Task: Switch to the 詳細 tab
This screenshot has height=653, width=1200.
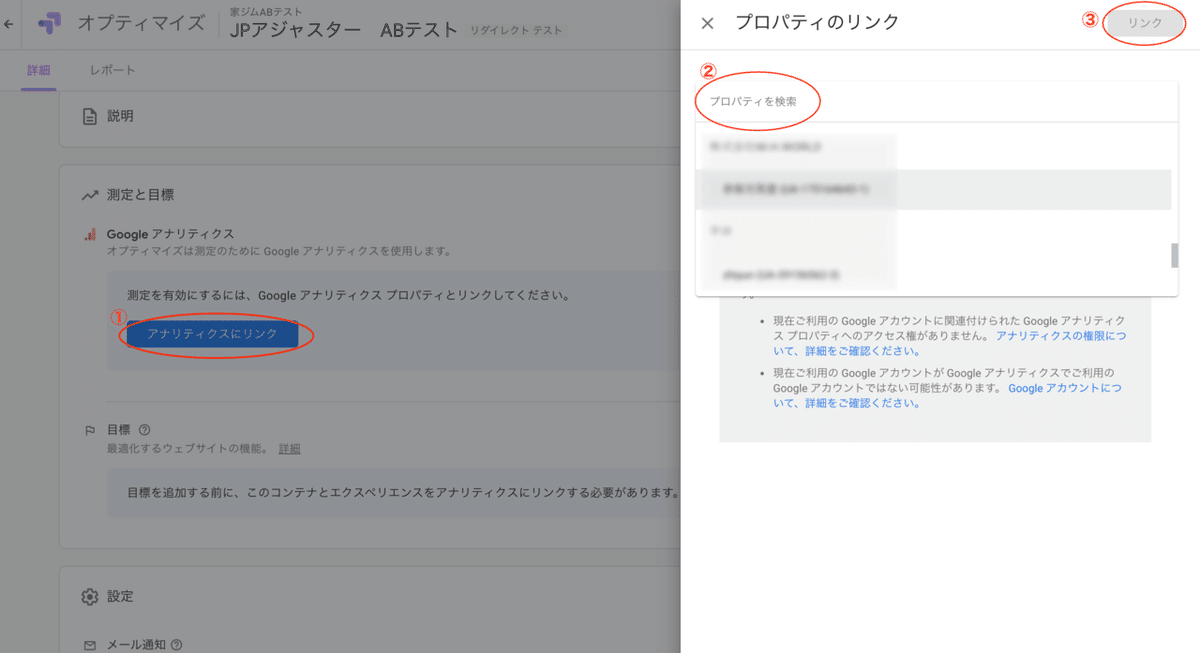Action: tap(37, 70)
